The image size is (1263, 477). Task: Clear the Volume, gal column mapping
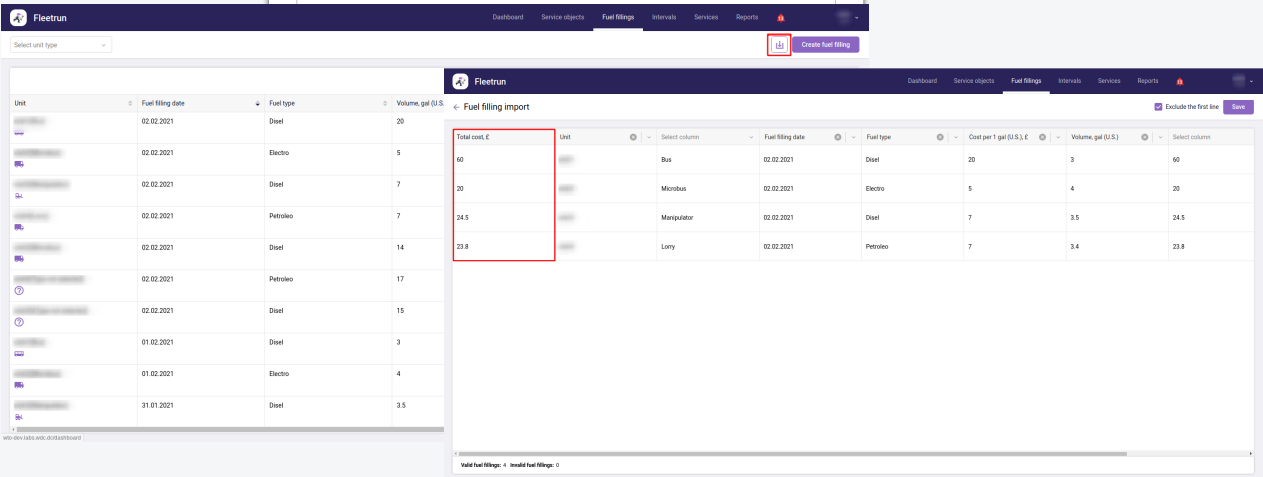[1145, 137]
